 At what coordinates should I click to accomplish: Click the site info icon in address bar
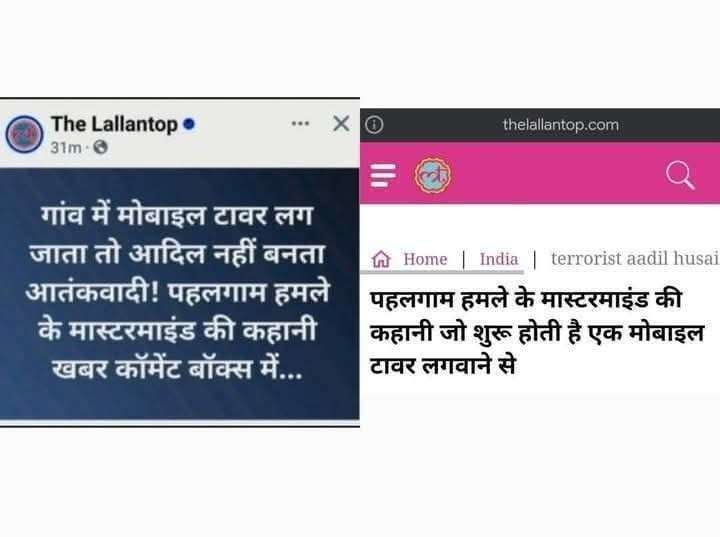click(x=374, y=124)
